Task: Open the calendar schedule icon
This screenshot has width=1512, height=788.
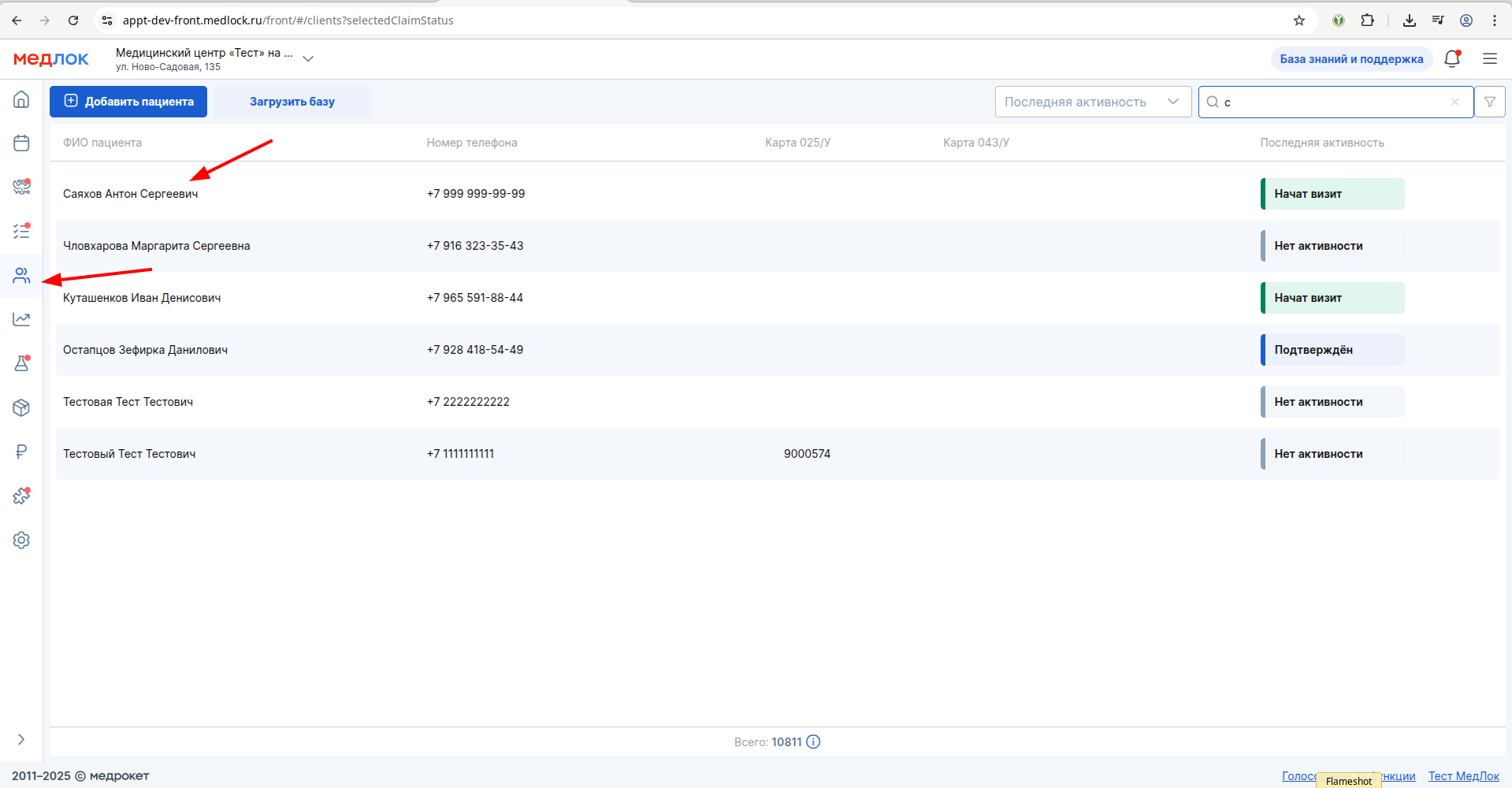Action: coord(21,143)
